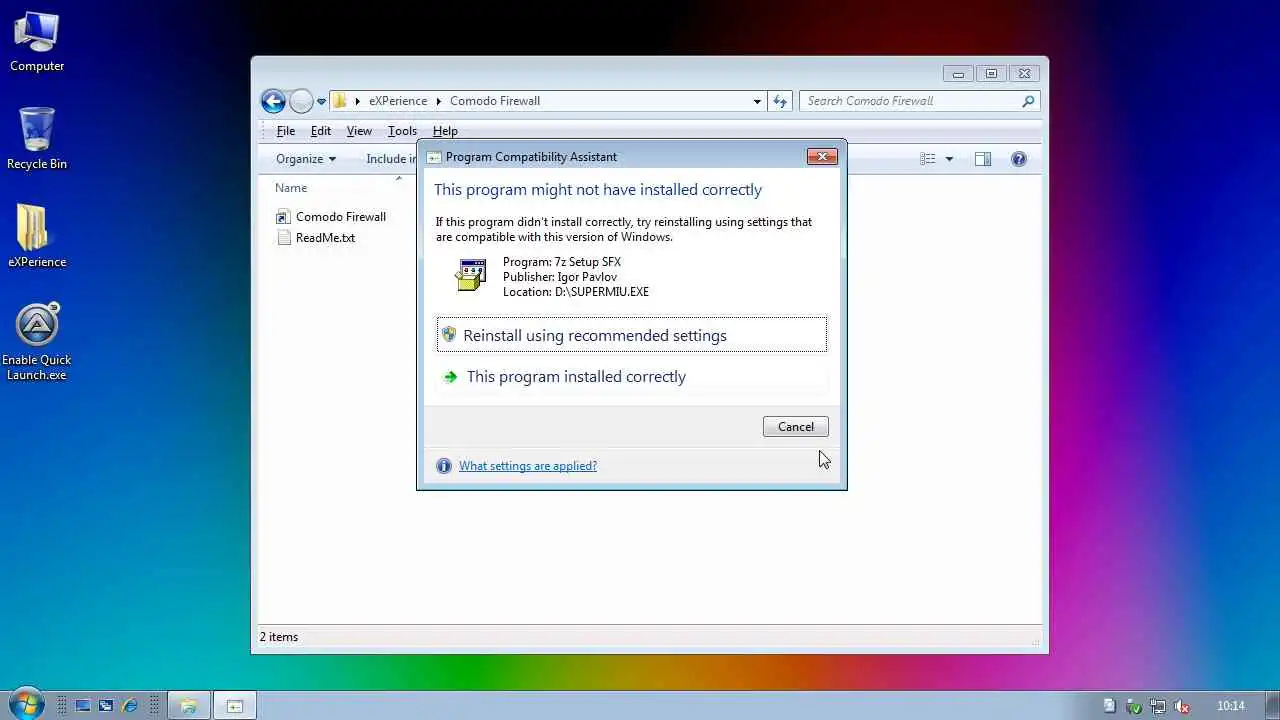Click Comodo Firewall breadcrumb in address bar

point(495,101)
